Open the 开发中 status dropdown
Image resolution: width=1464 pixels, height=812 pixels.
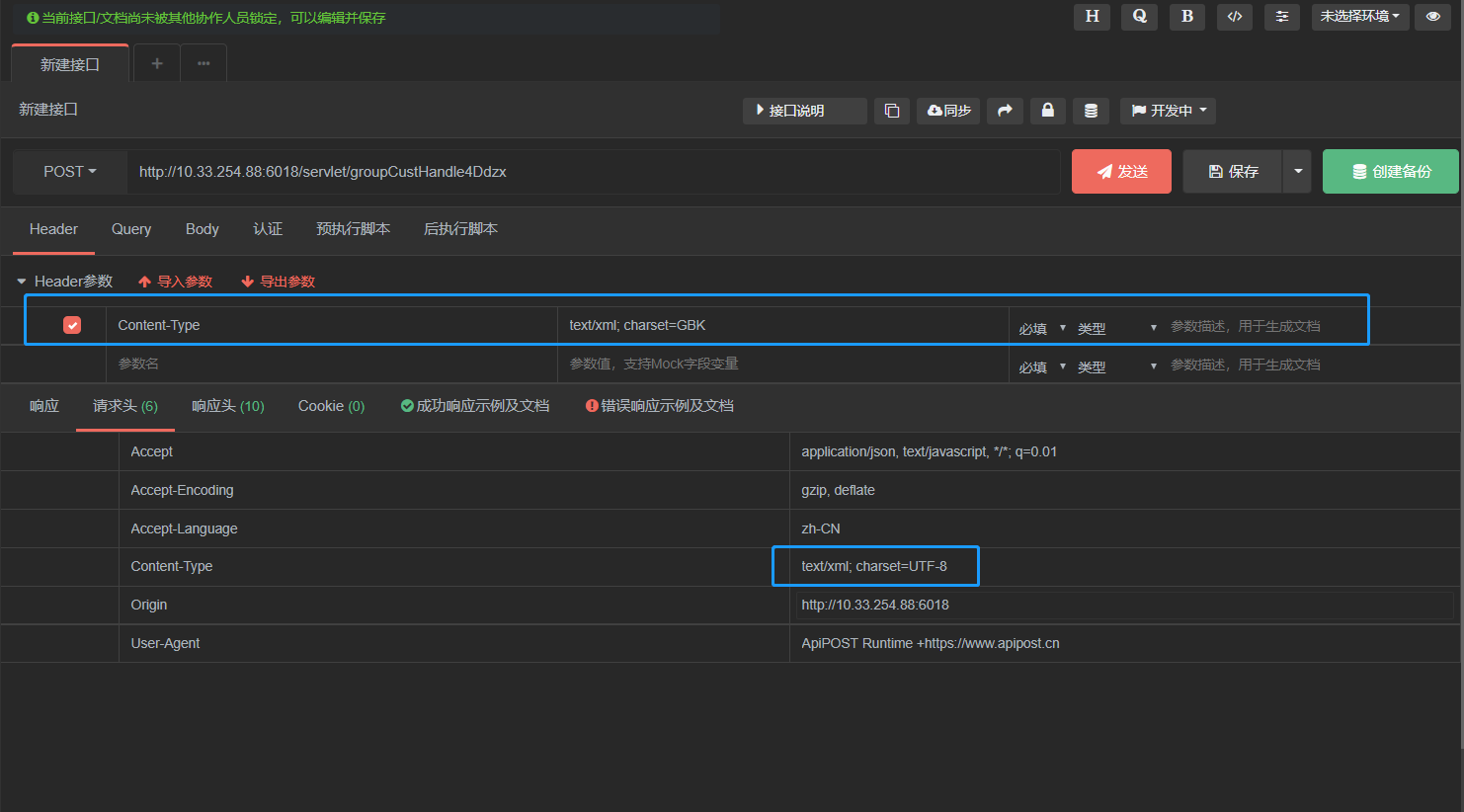[x=1168, y=111]
